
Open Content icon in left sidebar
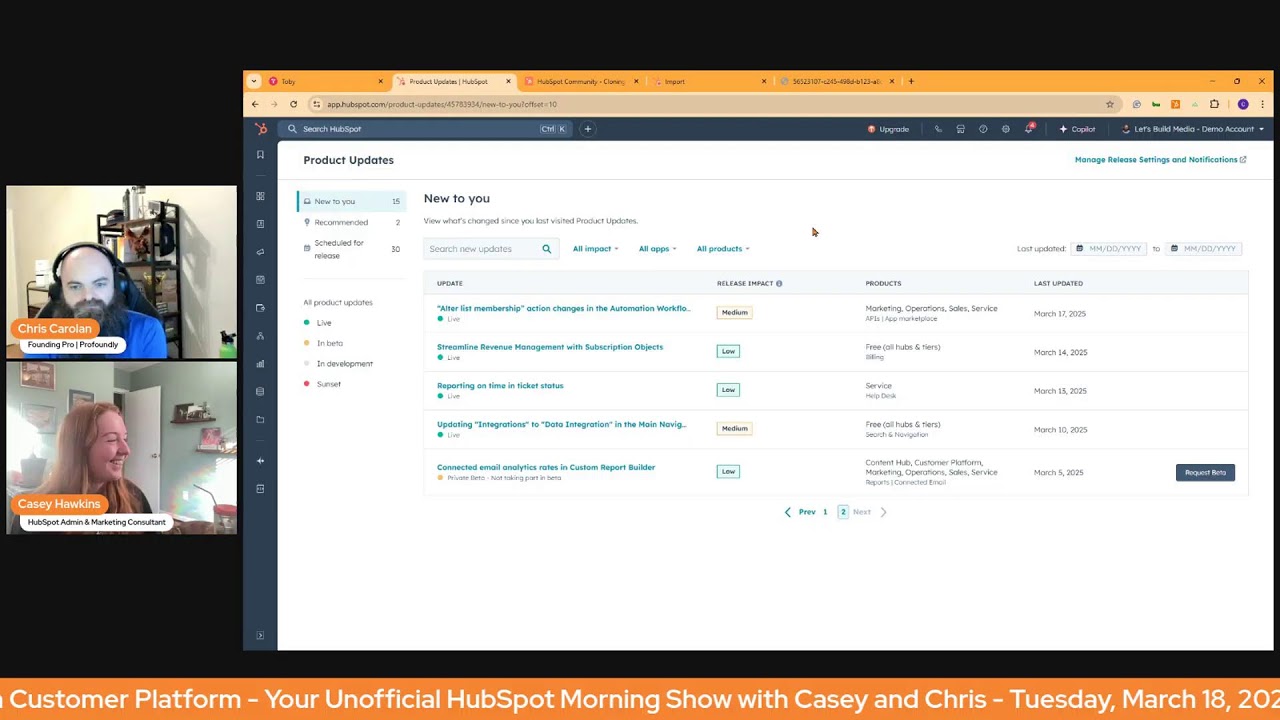pyautogui.click(x=260, y=280)
